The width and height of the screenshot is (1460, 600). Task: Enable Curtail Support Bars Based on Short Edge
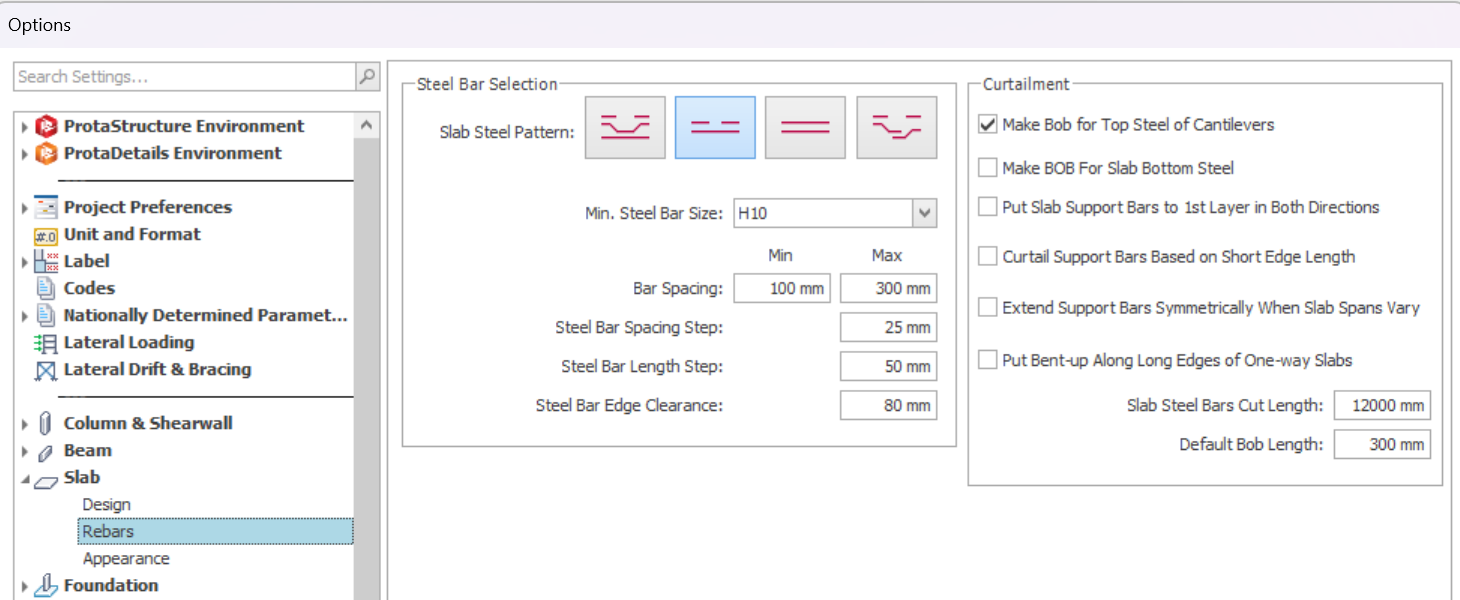pyautogui.click(x=988, y=257)
